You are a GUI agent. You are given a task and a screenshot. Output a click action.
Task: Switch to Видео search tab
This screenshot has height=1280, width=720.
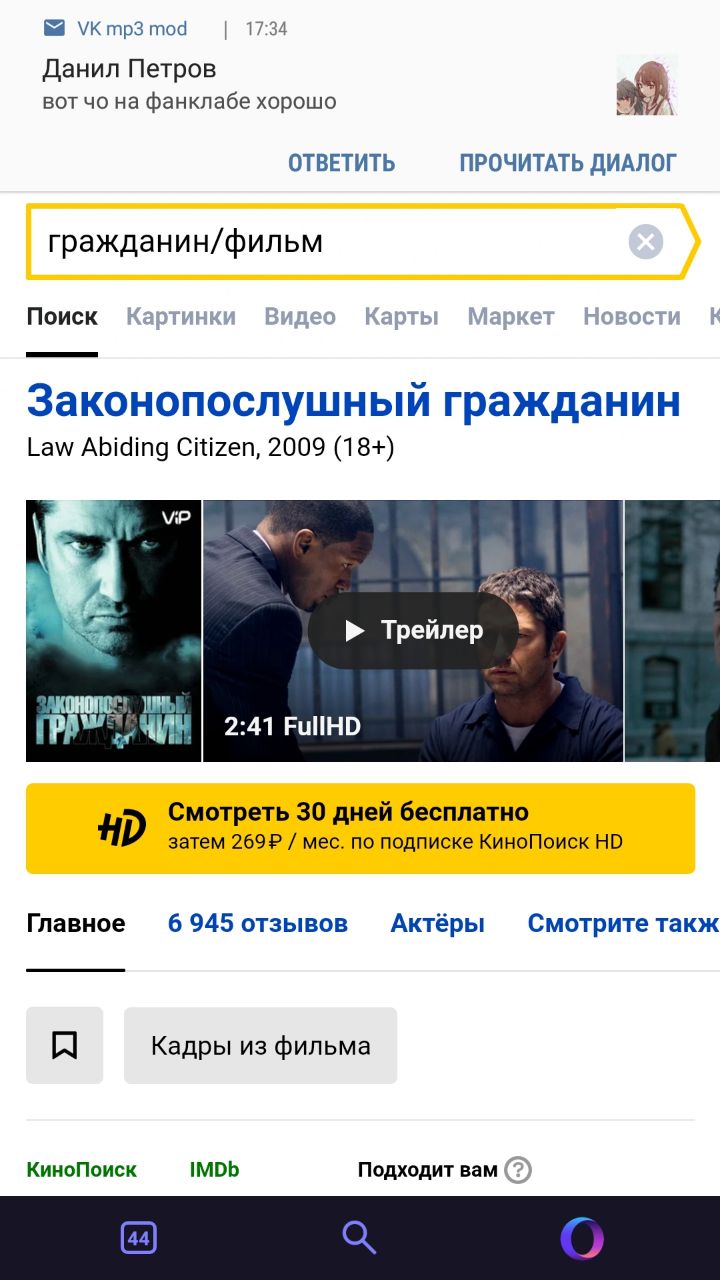click(x=300, y=317)
